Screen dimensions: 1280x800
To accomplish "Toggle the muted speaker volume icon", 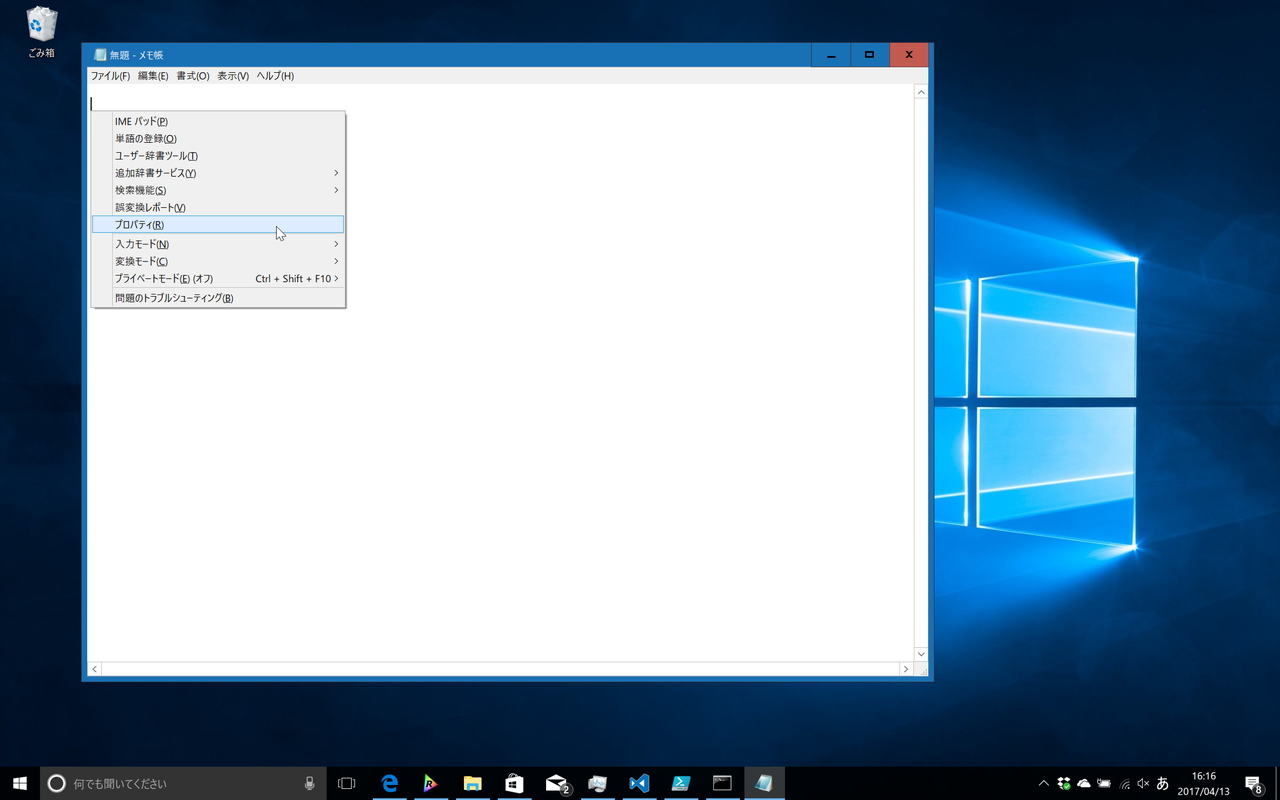I will (x=1143, y=783).
